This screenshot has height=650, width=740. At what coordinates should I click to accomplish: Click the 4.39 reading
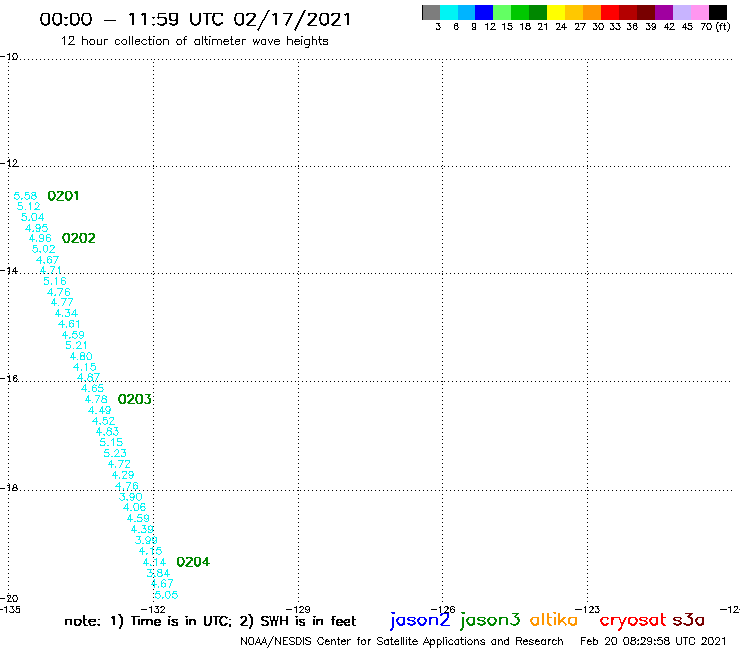click(142, 529)
